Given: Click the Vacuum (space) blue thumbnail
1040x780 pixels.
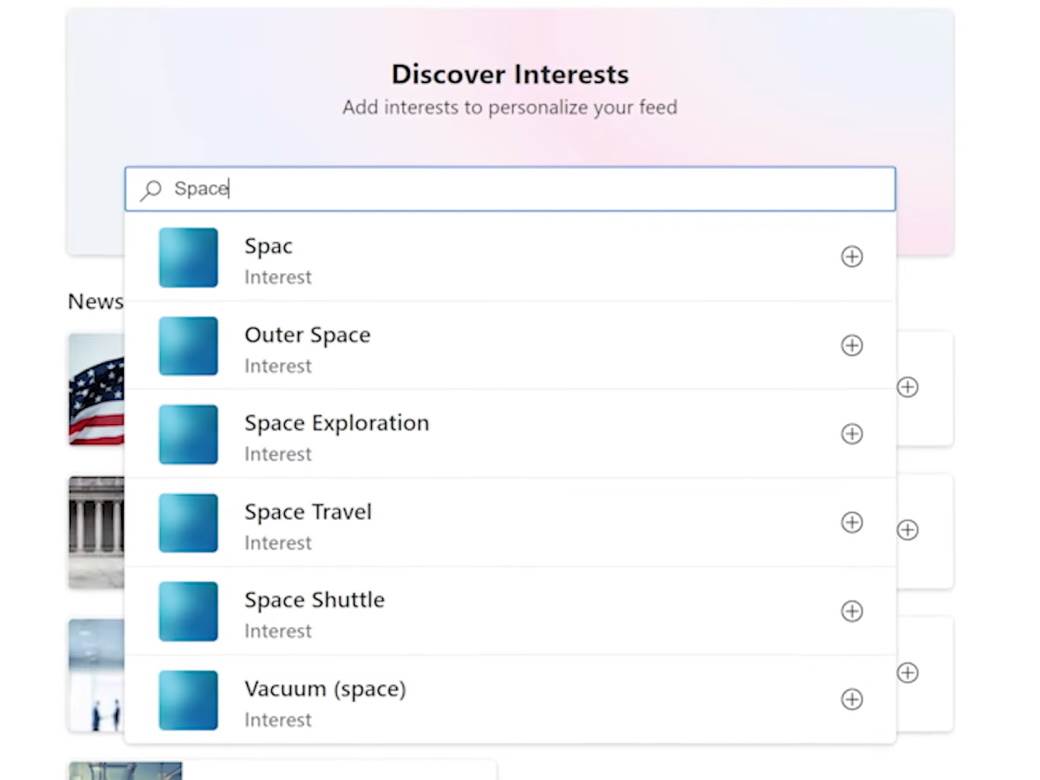Looking at the screenshot, I should [x=188, y=700].
